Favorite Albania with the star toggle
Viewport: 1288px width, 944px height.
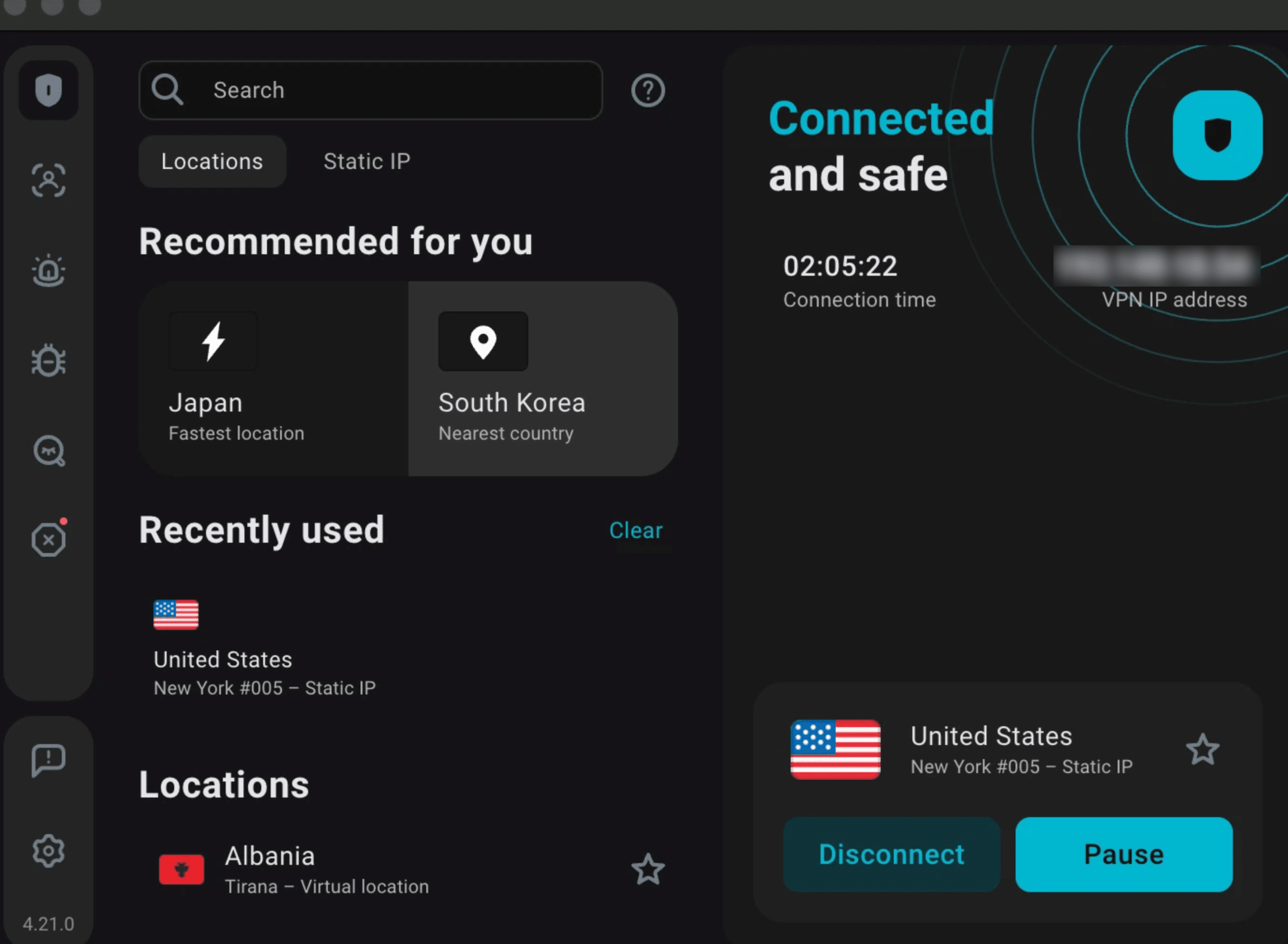click(648, 870)
